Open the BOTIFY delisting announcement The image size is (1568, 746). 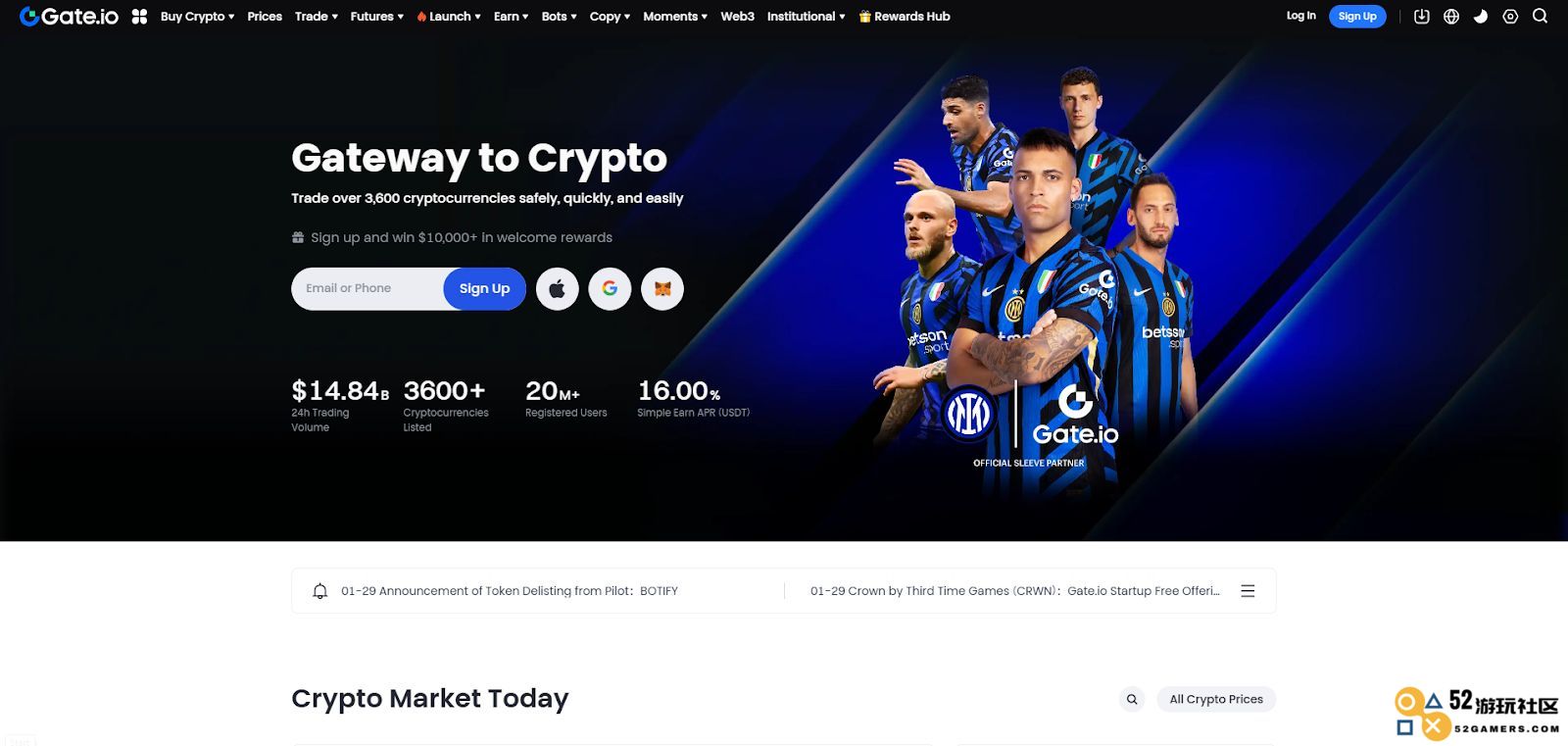pyautogui.click(x=510, y=591)
